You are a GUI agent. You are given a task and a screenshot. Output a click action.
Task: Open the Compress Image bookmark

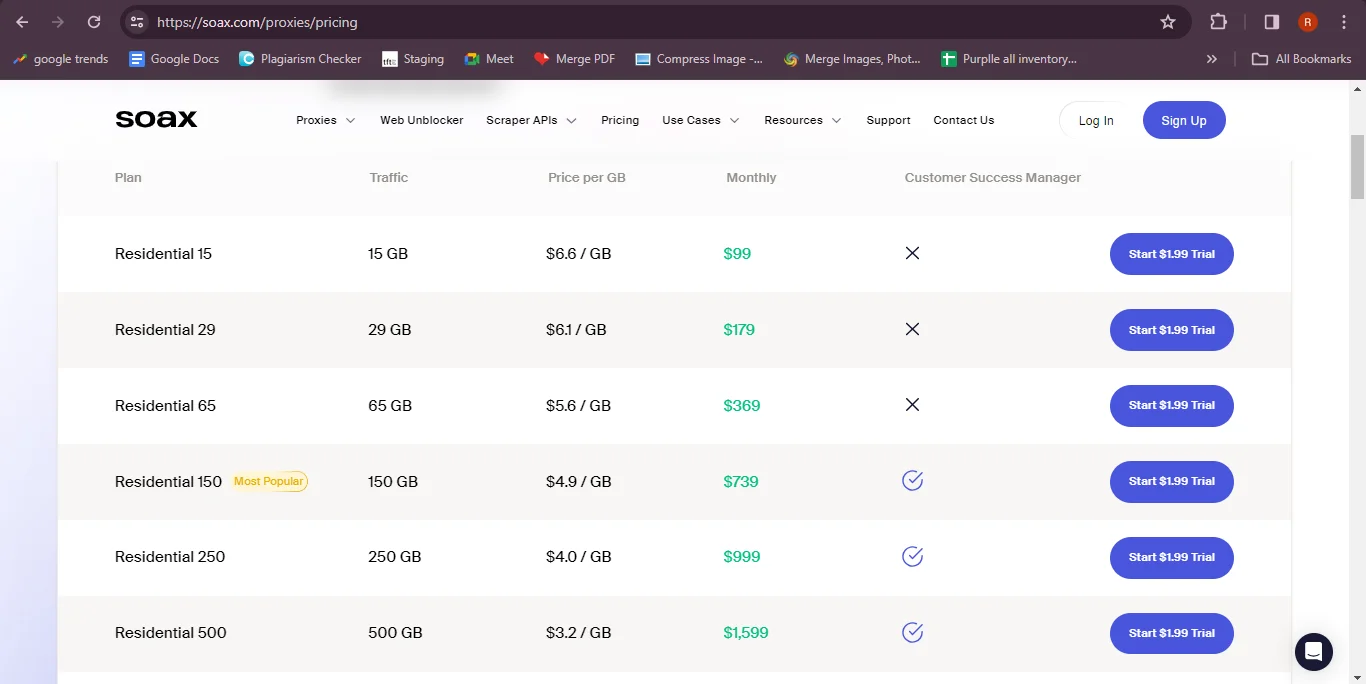coord(699,59)
